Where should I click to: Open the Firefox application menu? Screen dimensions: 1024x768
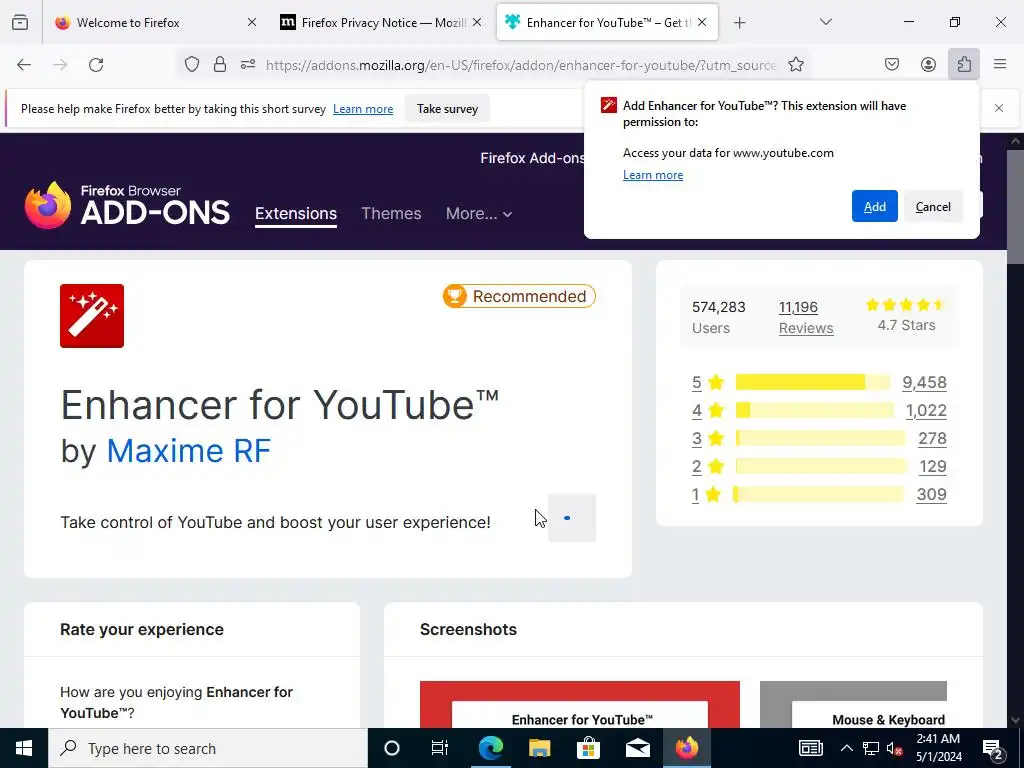(x=1000, y=64)
